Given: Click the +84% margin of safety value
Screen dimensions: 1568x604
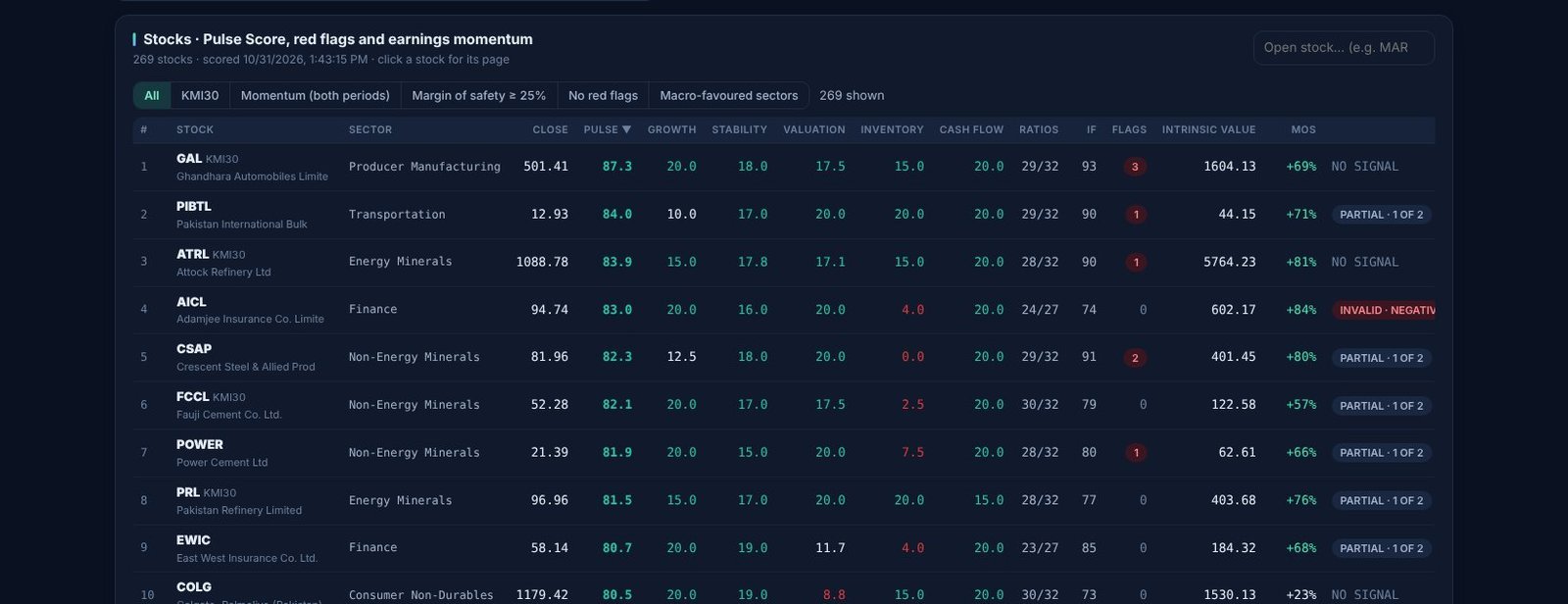Looking at the screenshot, I should point(1301,310).
